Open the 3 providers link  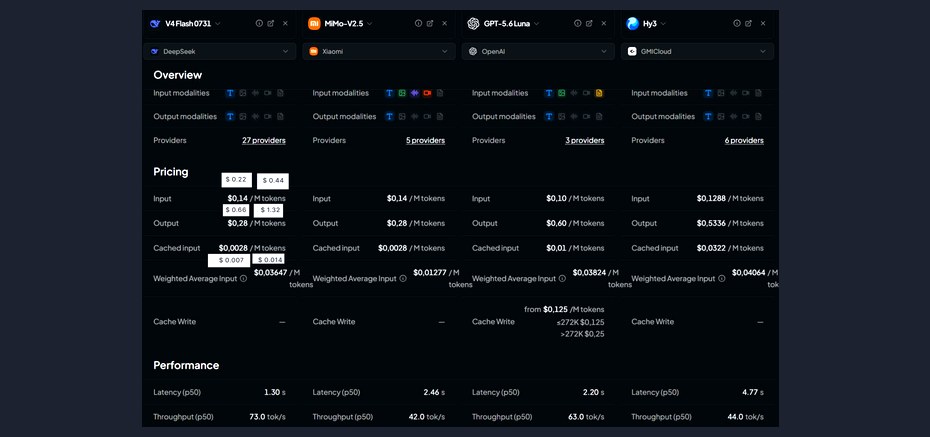coord(585,141)
